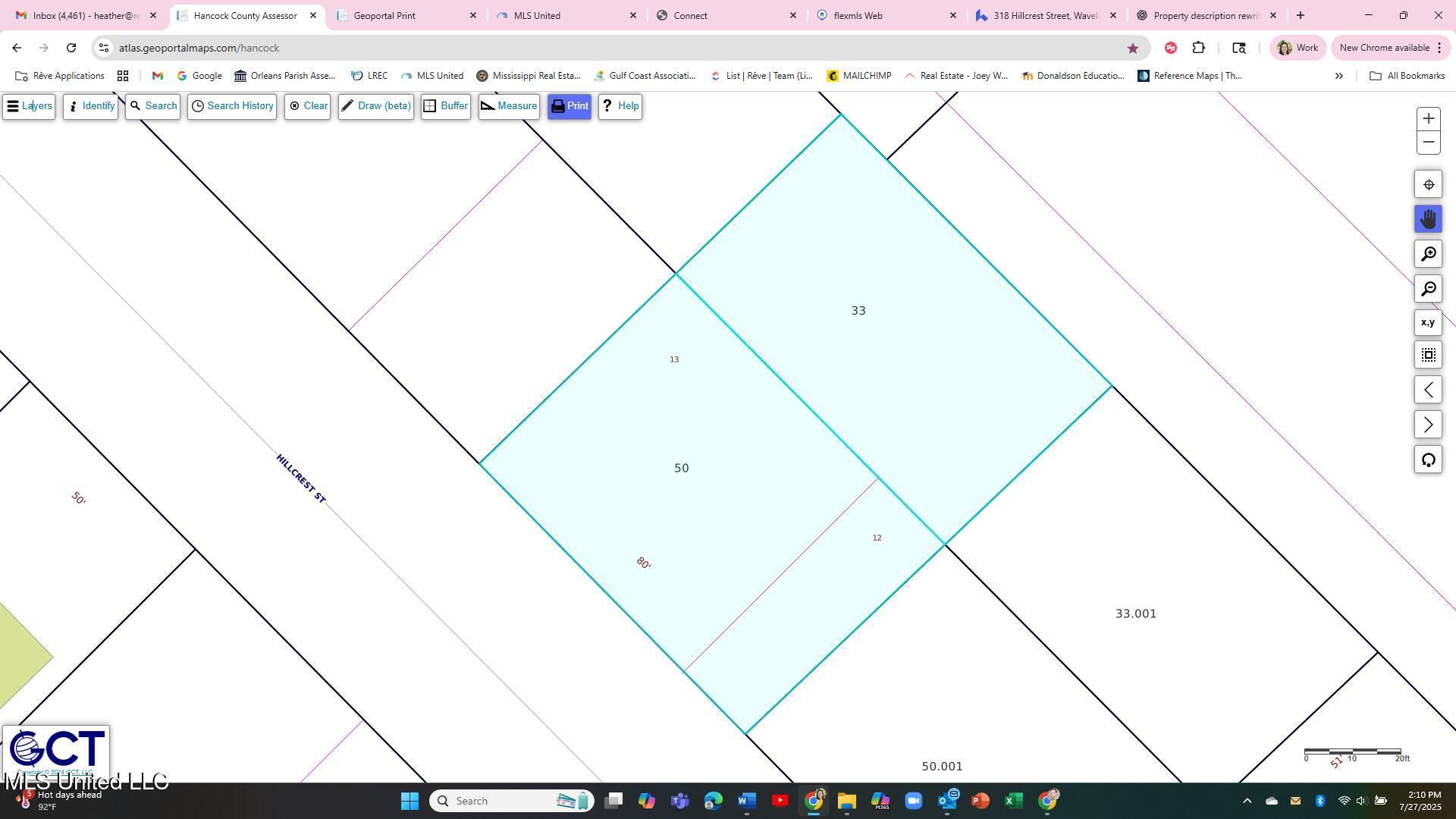Activate the Identify tool
Screen dimensions: 1456x819
pos(90,106)
